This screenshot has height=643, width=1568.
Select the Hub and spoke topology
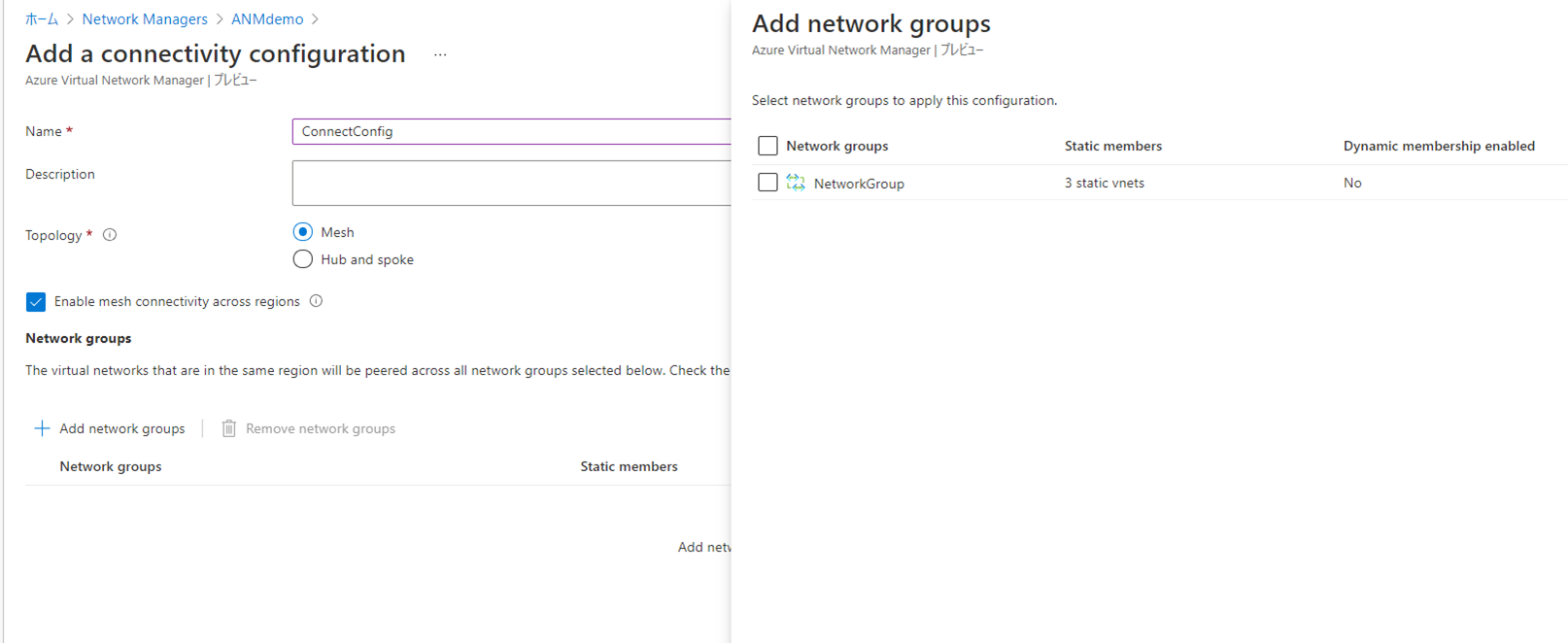tap(303, 259)
